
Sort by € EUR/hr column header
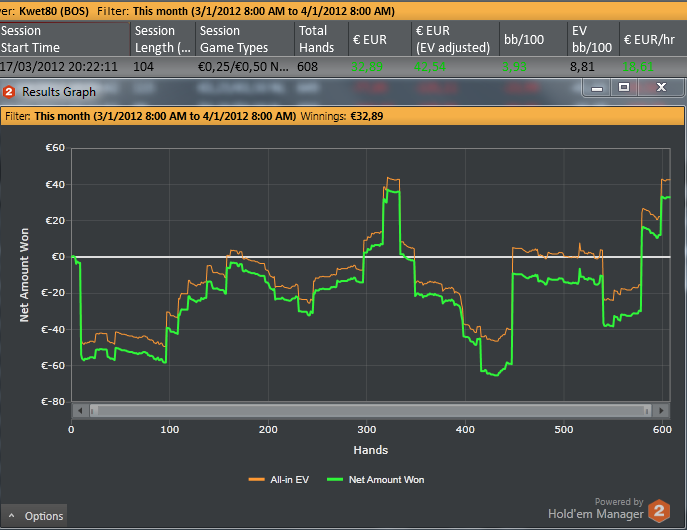(653, 39)
